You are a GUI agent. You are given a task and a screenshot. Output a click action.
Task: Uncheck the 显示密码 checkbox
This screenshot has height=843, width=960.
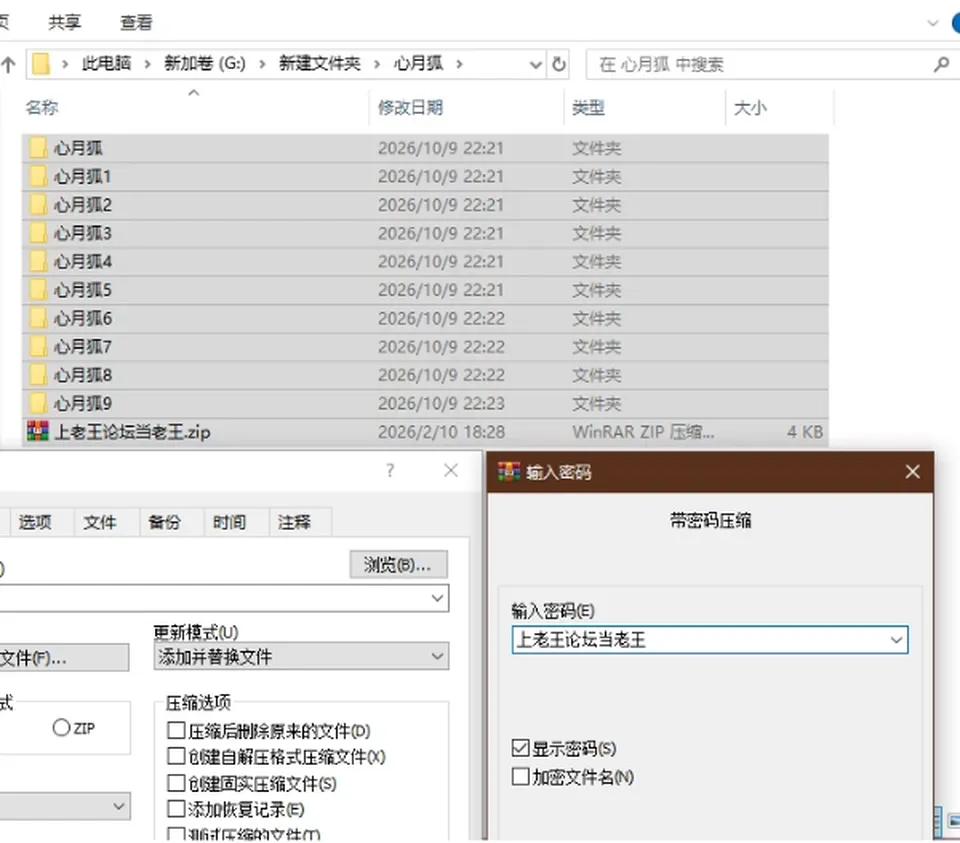tap(520, 747)
